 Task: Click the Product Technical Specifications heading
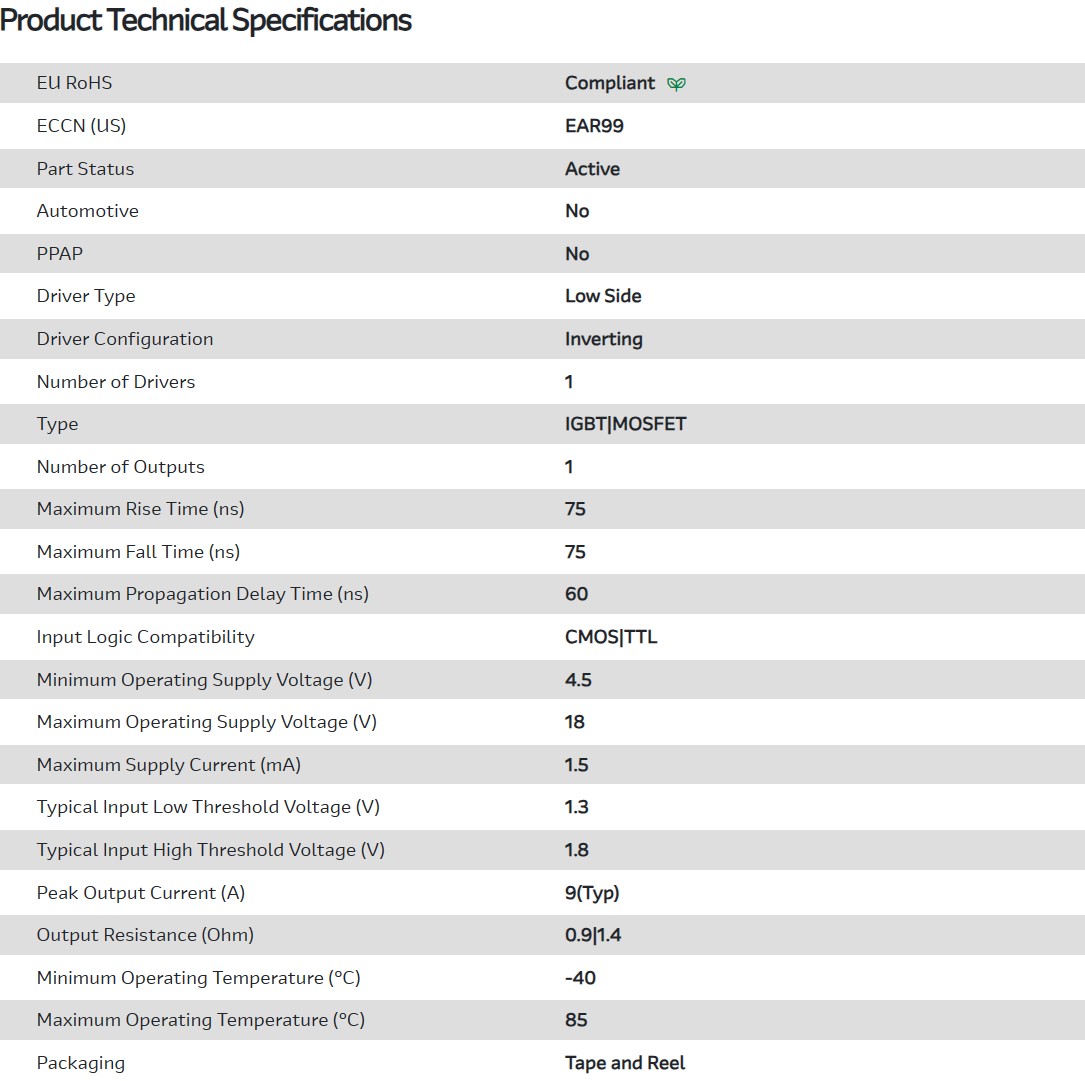click(206, 20)
